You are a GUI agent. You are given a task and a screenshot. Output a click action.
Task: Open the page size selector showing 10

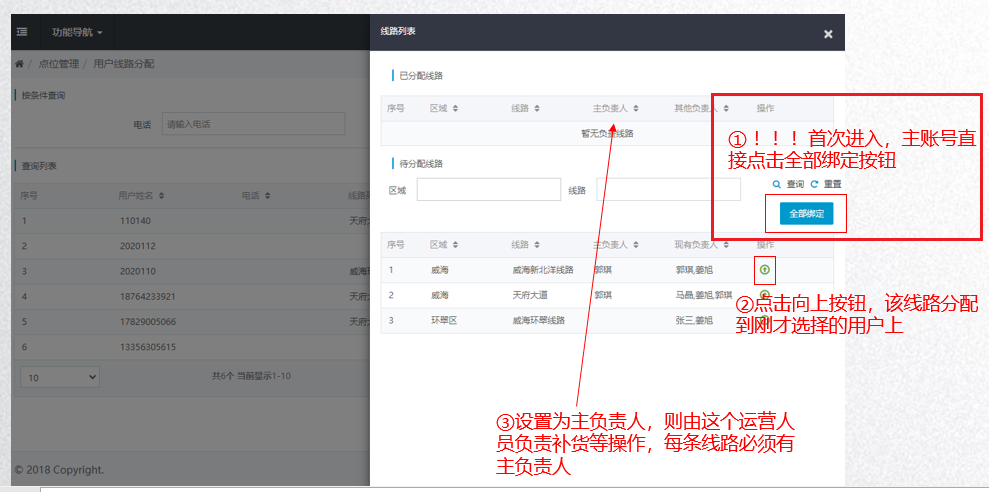tap(60, 378)
